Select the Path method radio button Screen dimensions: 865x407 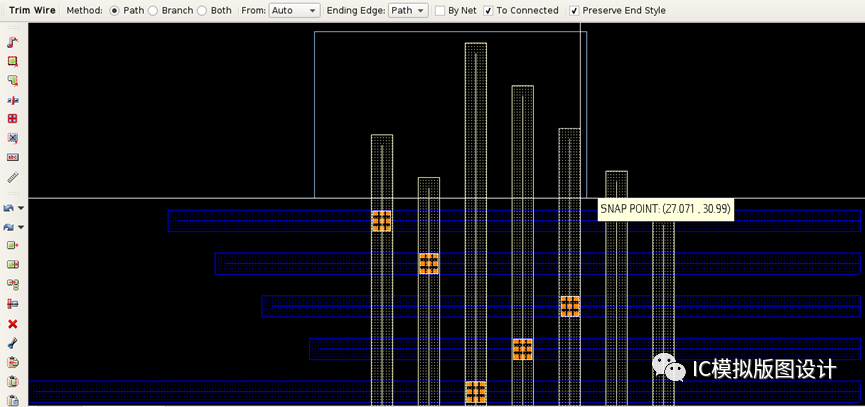[x=114, y=10]
